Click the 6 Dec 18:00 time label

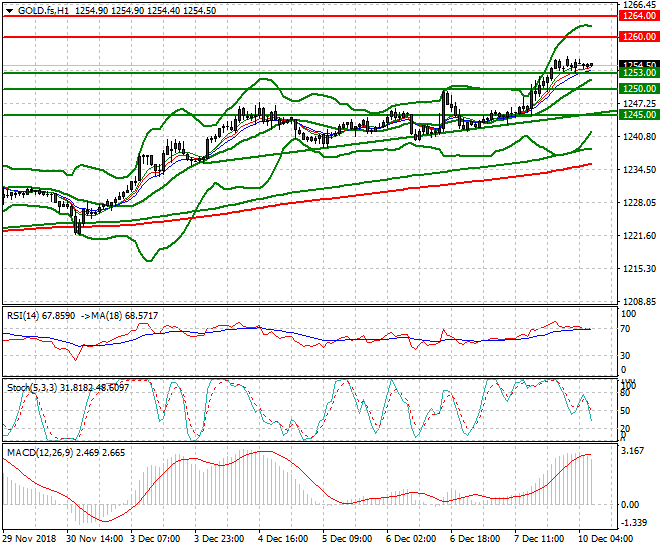[x=475, y=539]
